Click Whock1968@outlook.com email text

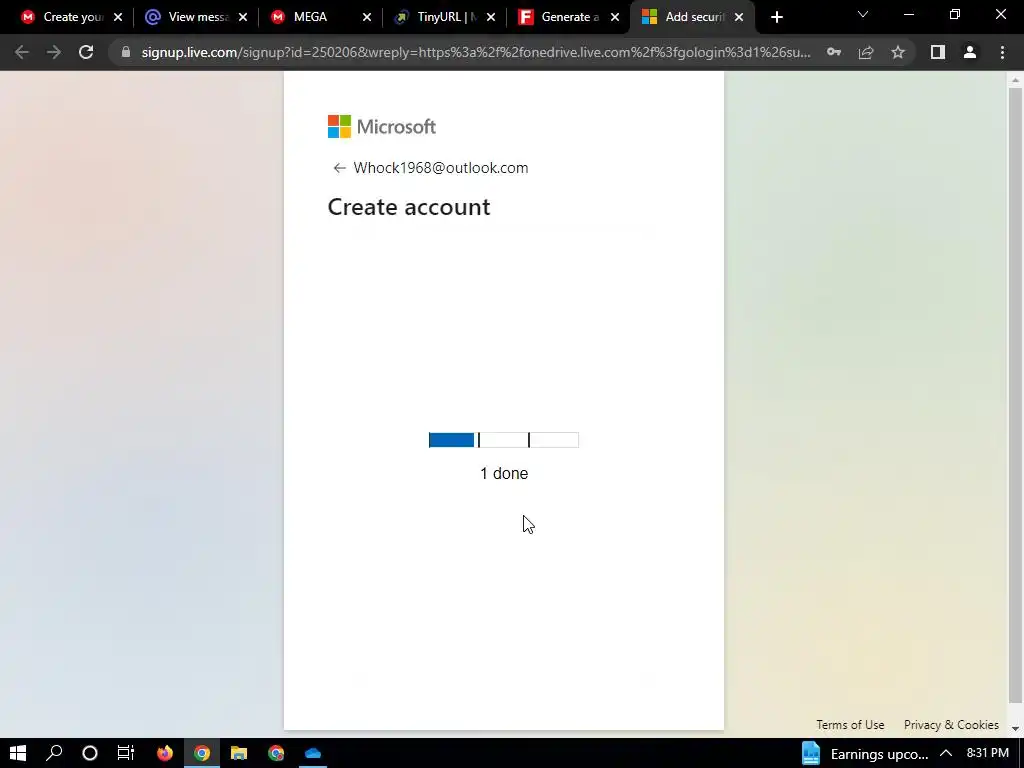(441, 168)
